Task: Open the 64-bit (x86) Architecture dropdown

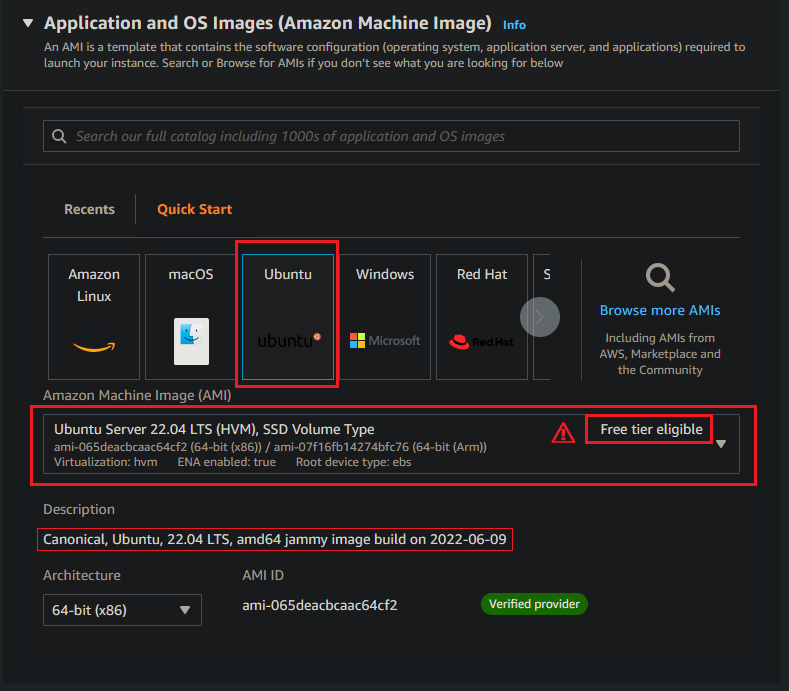Action: tap(122, 610)
